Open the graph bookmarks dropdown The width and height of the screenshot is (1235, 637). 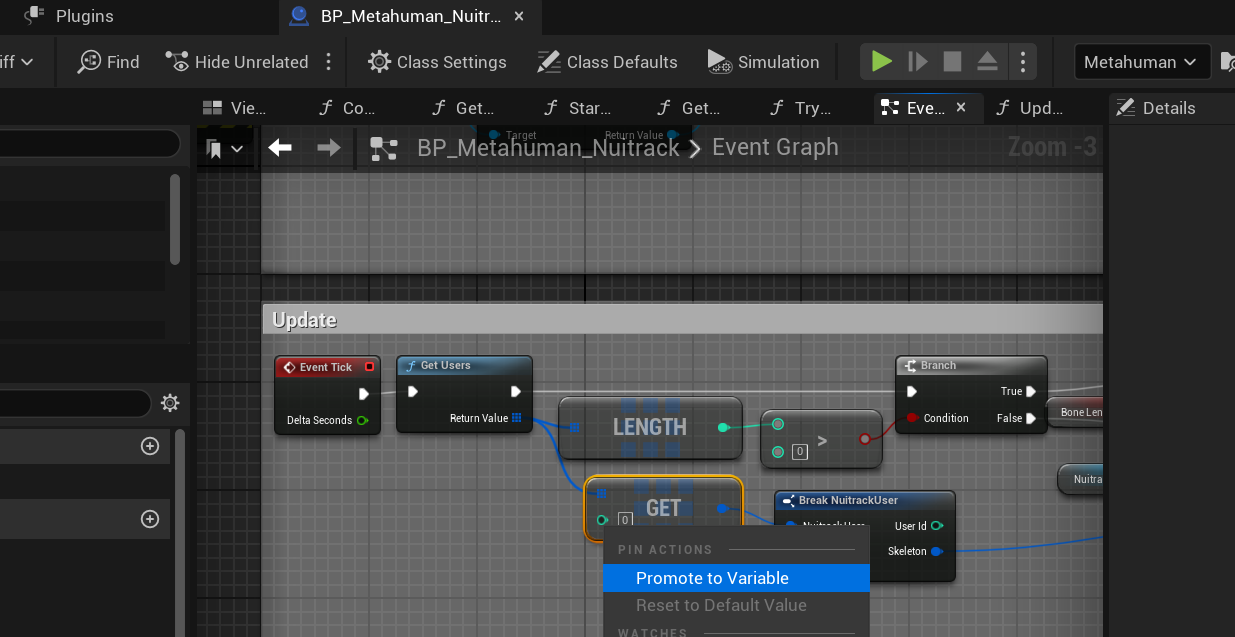225,148
